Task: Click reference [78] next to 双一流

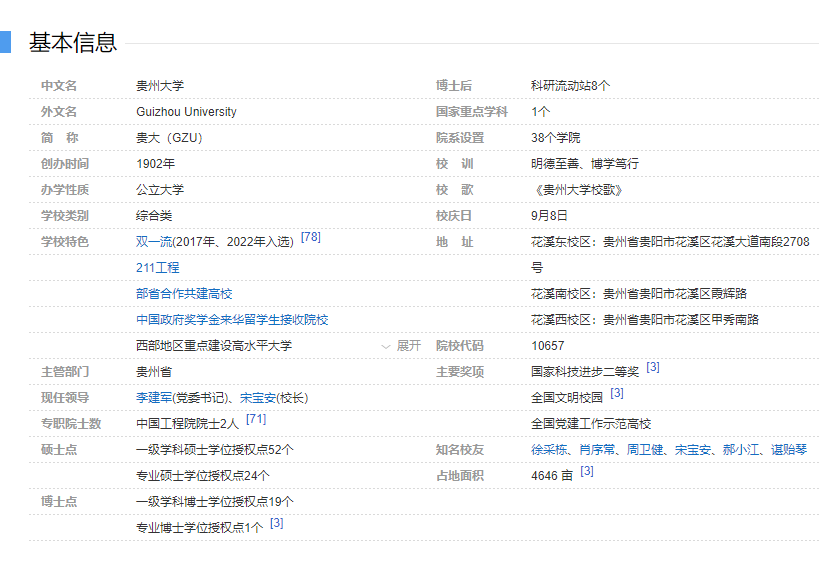Action: point(310,238)
